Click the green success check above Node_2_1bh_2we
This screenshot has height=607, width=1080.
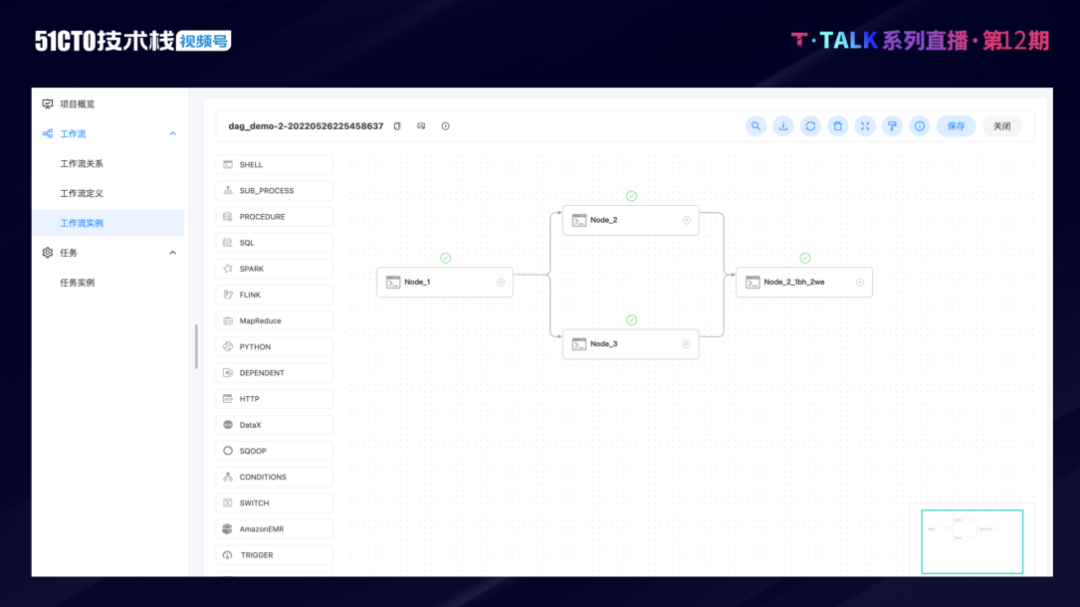pyautogui.click(x=805, y=258)
